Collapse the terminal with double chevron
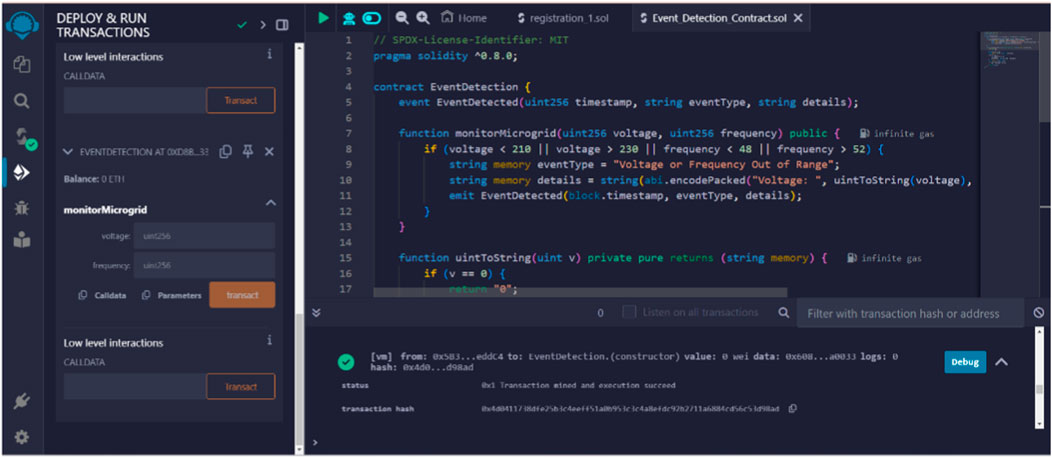Viewport: 1052px width, 458px height. coord(317,312)
